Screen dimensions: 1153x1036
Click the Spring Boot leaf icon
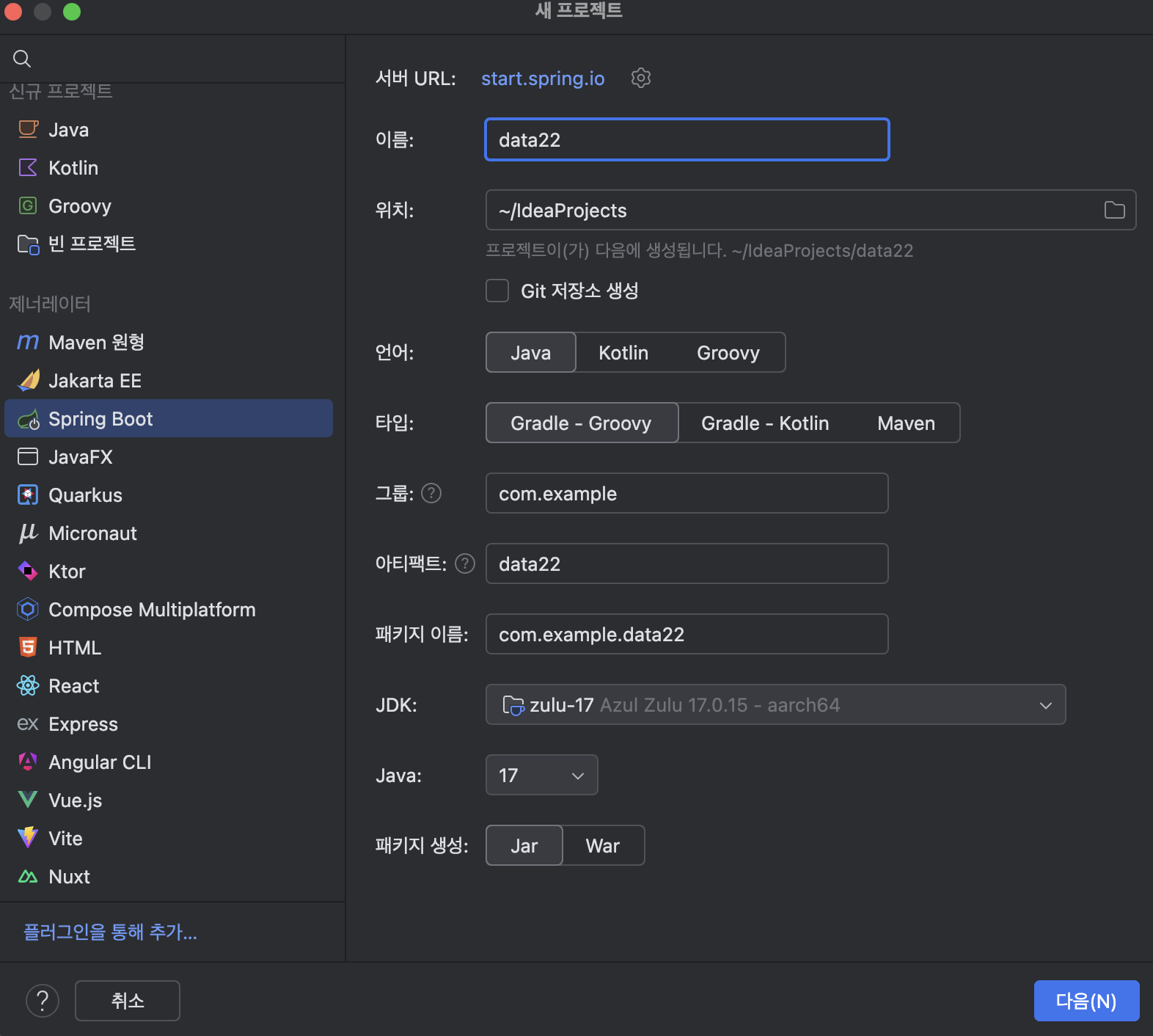[28, 420]
